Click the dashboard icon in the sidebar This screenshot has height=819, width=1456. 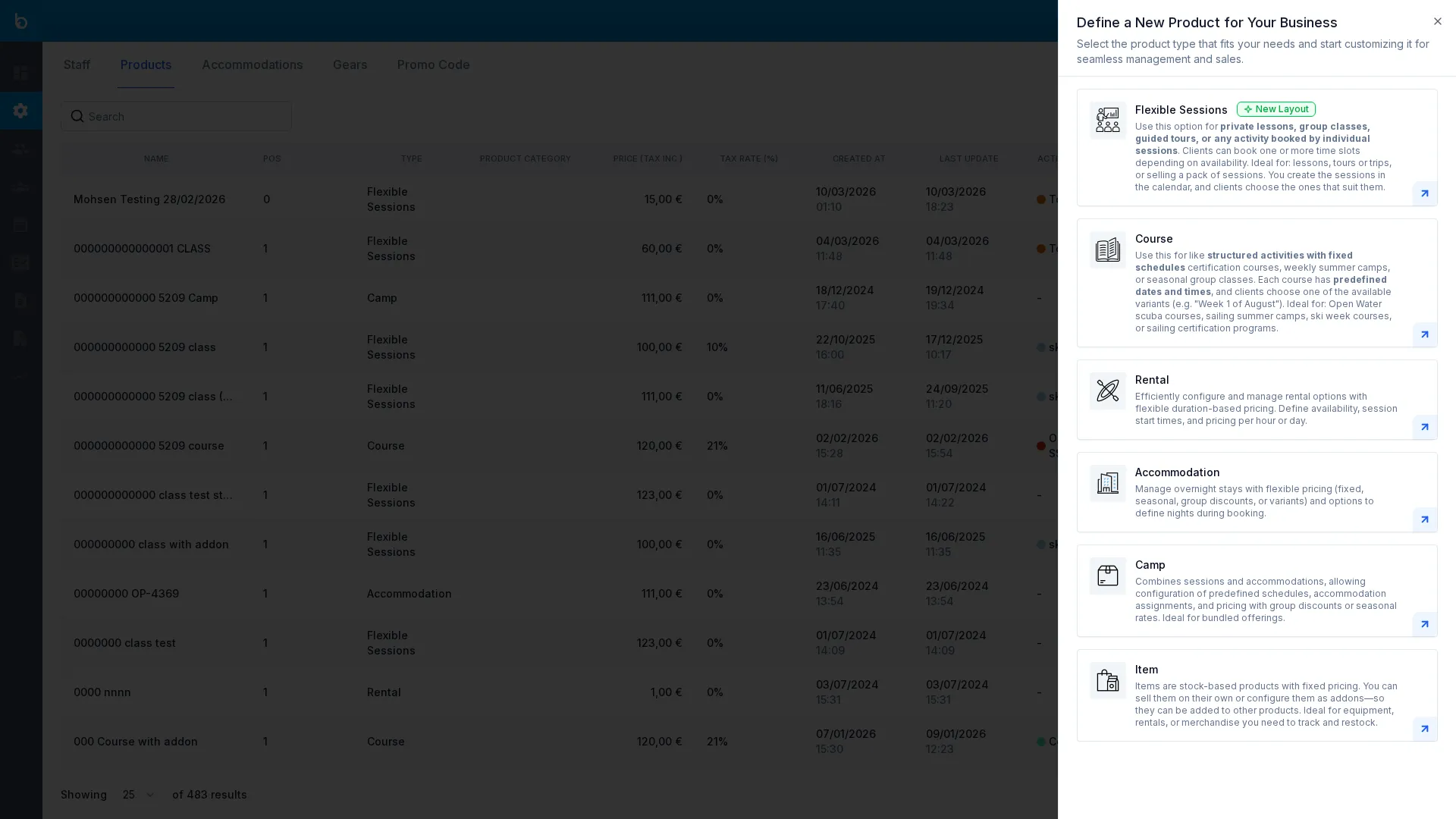coord(20,73)
